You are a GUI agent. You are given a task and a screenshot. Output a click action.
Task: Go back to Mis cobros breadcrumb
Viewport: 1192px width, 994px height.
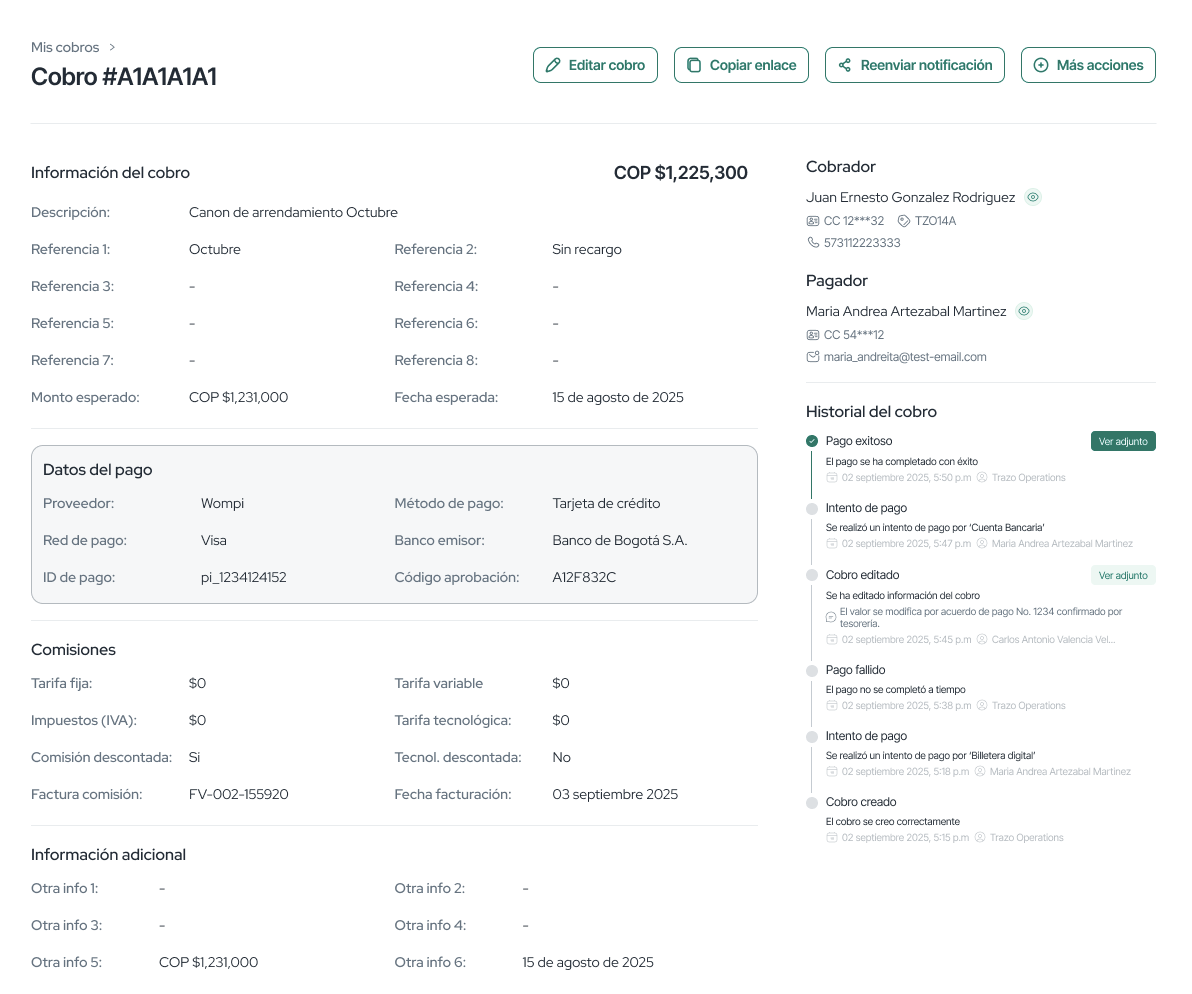[x=65, y=47]
